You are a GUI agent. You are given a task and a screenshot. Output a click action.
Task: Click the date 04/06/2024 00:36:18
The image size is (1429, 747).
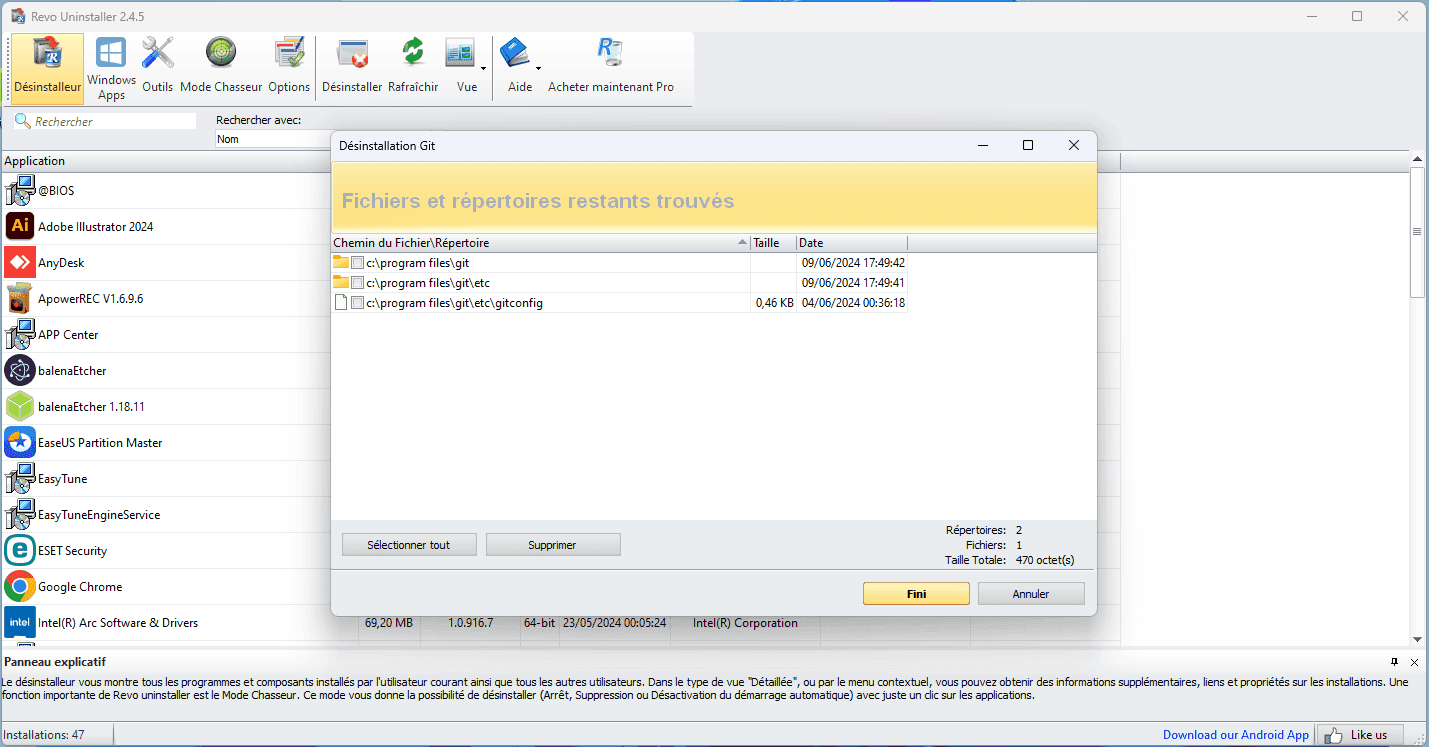click(x=853, y=303)
